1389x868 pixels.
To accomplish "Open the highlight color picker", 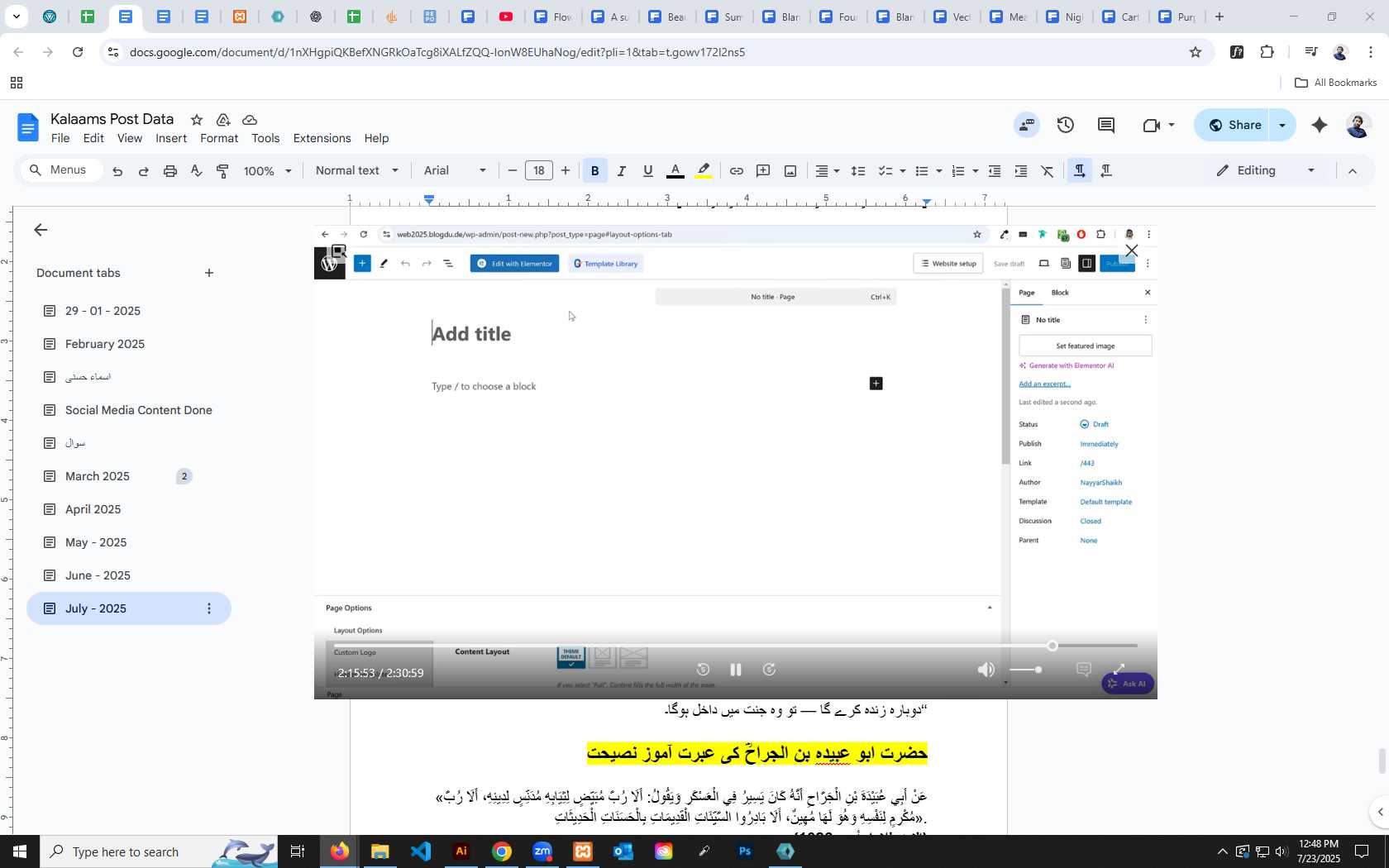I will coord(704,171).
